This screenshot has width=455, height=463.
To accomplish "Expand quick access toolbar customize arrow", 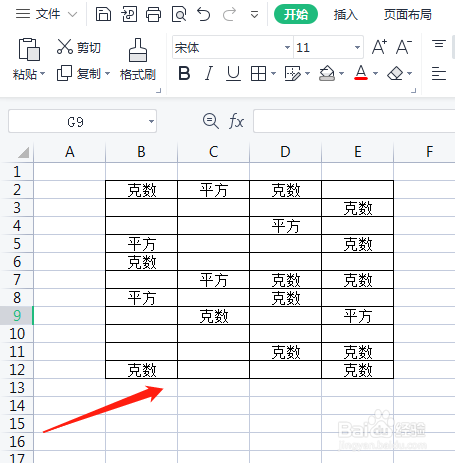I will point(254,15).
